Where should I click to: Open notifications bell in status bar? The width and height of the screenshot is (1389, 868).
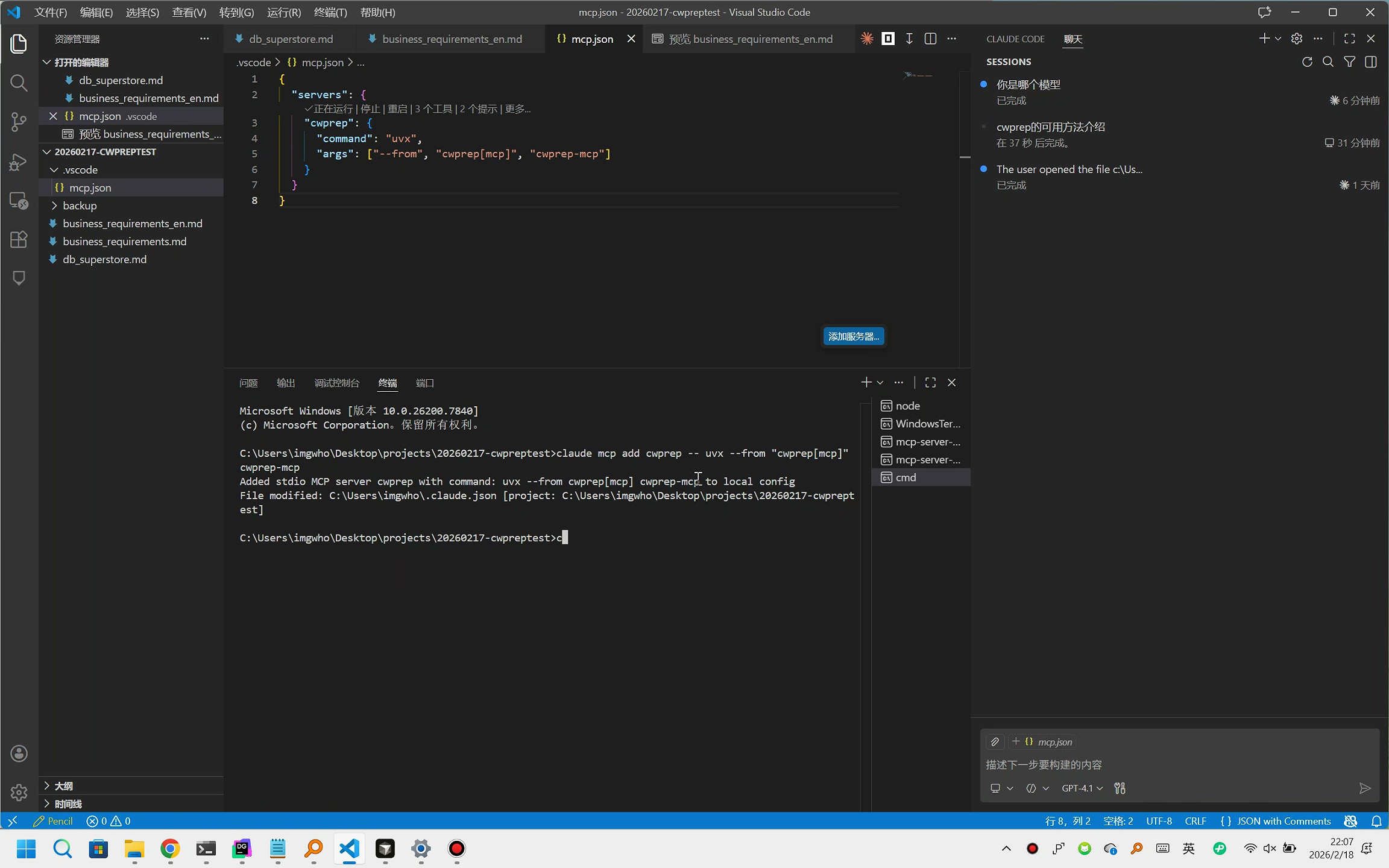tap(1376, 821)
